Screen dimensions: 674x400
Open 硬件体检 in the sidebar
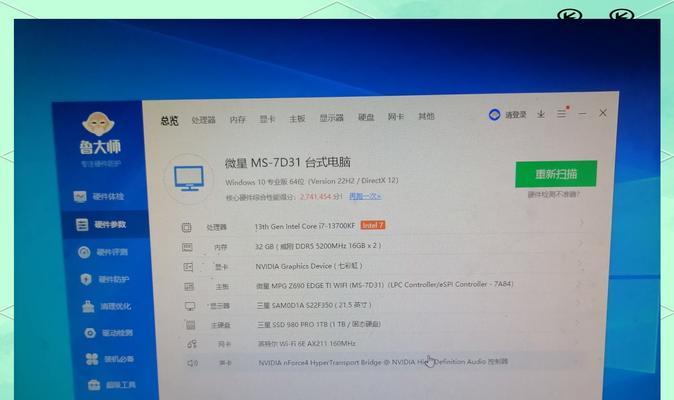(x=99, y=197)
